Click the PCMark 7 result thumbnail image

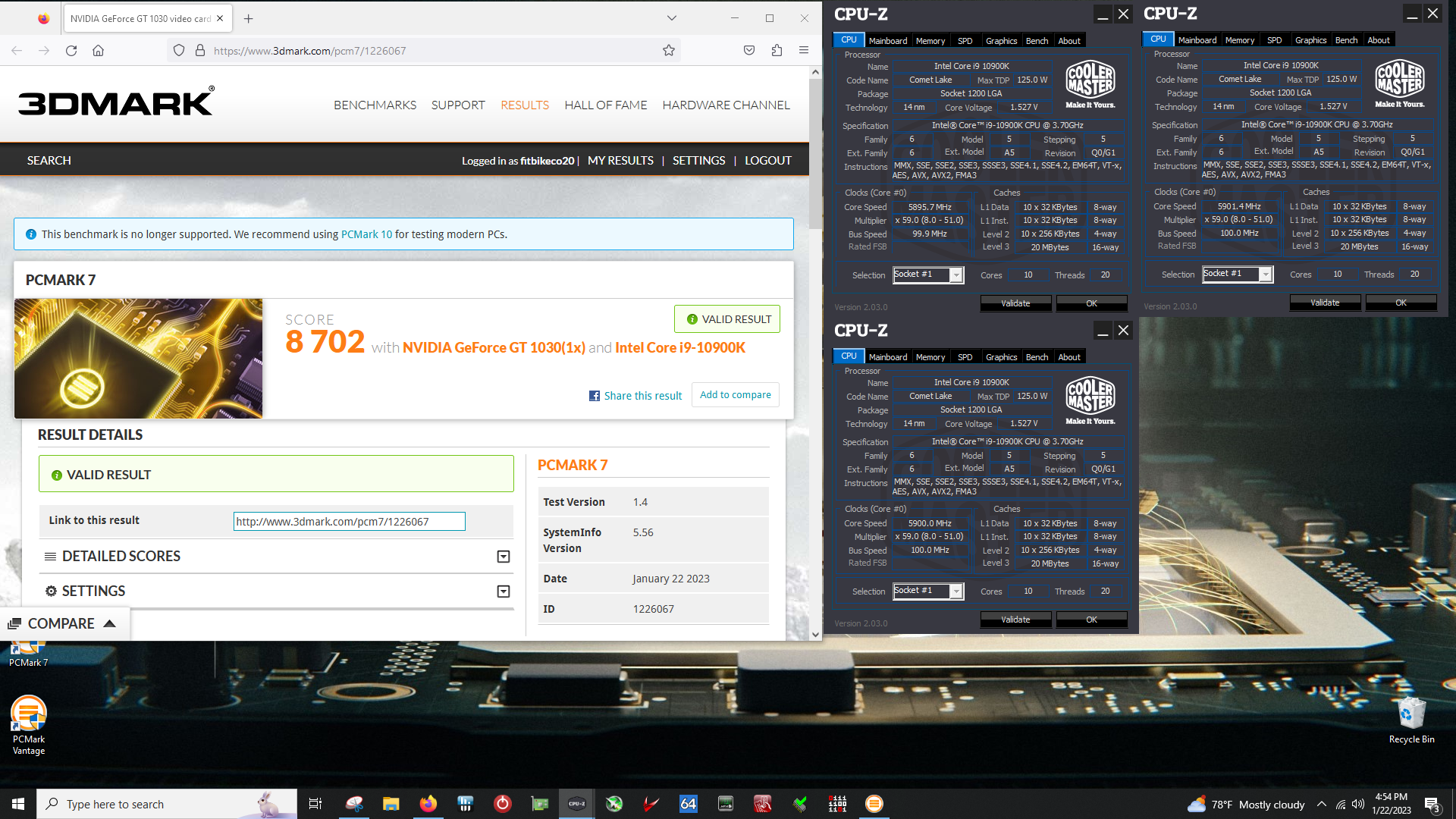click(x=139, y=359)
